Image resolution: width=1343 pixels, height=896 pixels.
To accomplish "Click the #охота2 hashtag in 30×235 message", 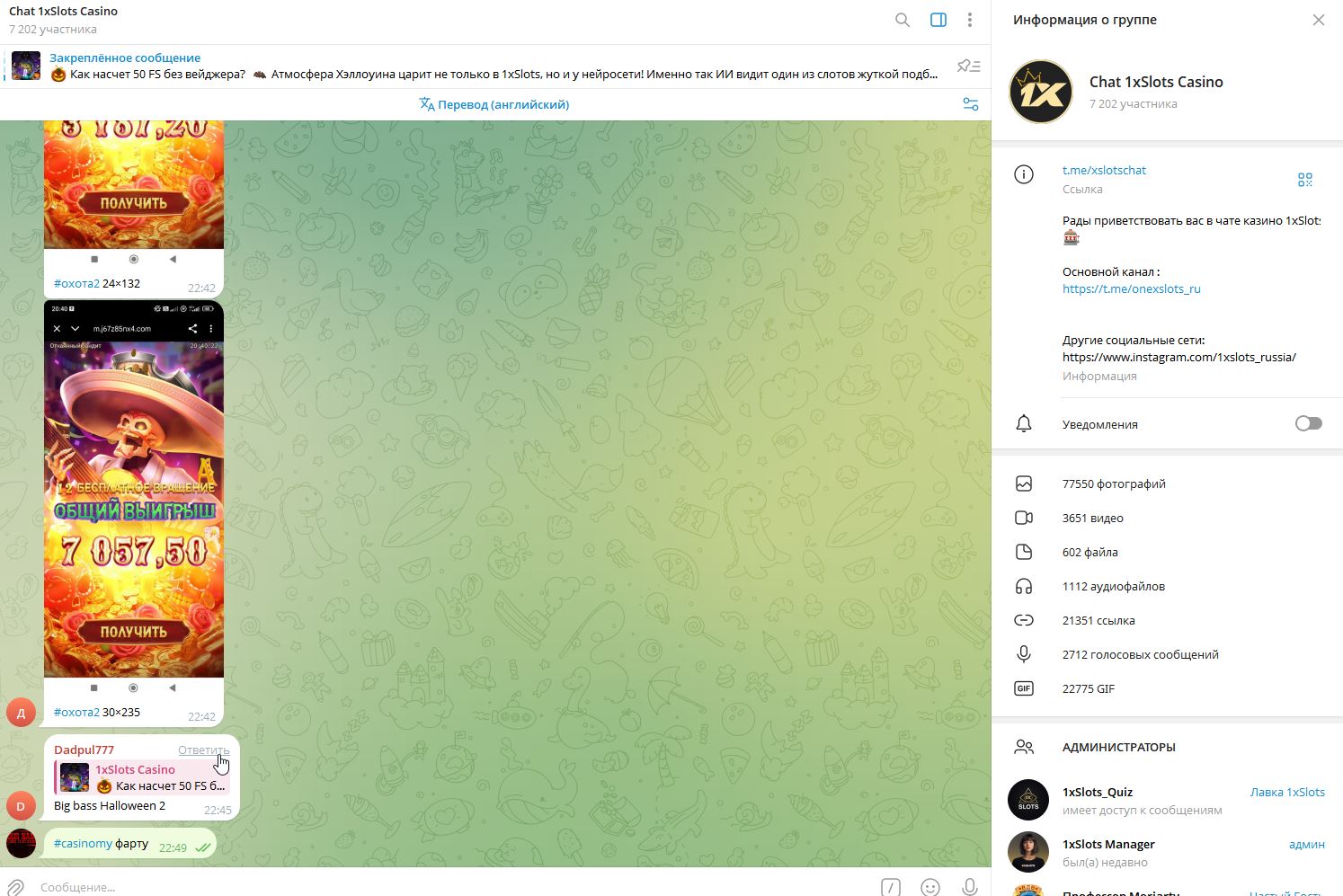I will [x=76, y=712].
